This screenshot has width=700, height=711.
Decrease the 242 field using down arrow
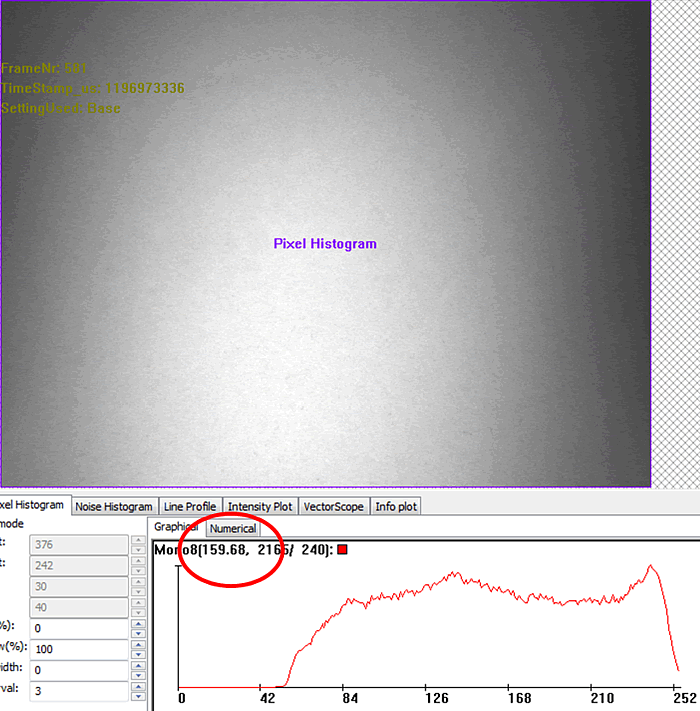pyautogui.click(x=139, y=570)
